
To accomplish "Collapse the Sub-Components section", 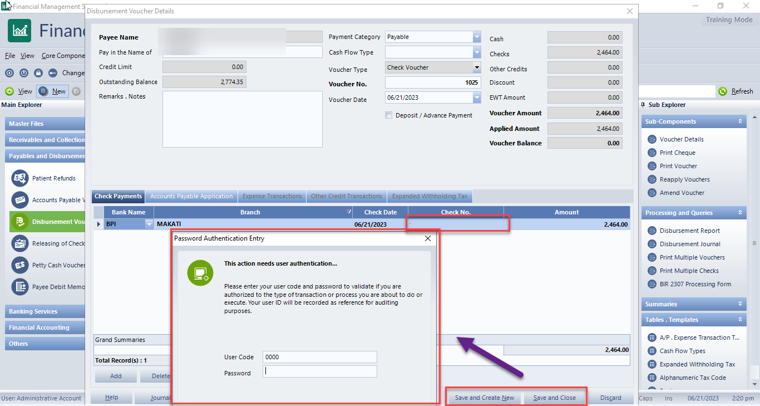I will [740, 121].
